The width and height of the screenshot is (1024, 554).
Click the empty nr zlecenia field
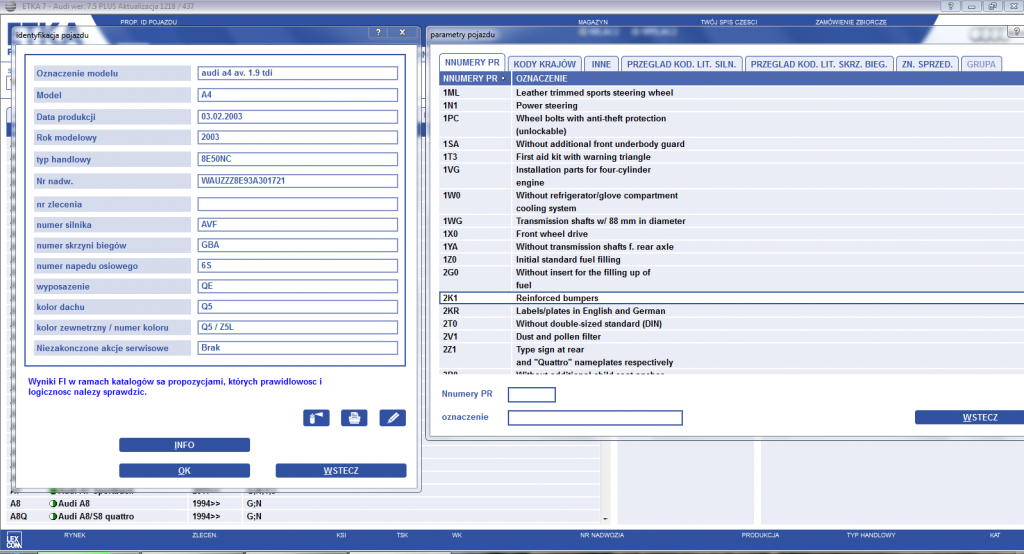tap(297, 204)
